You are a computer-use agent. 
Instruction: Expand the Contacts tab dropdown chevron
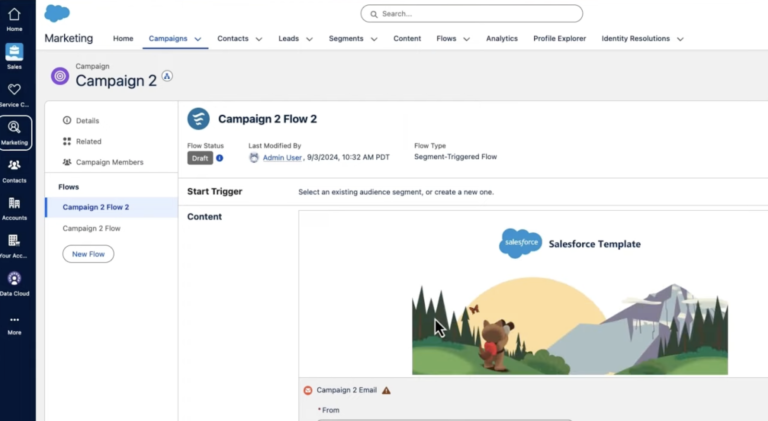259,39
